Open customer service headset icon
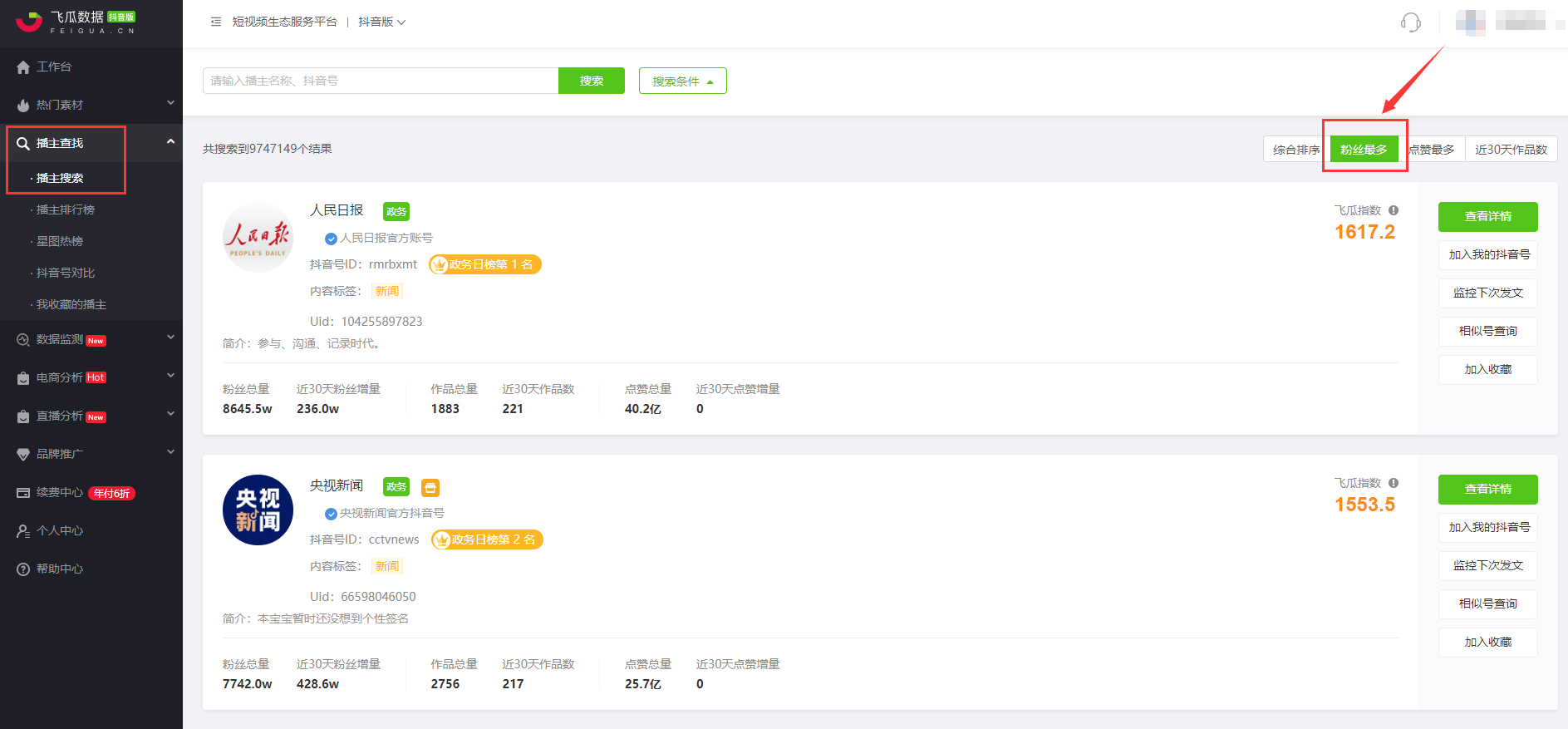The image size is (1568, 729). point(1410,22)
